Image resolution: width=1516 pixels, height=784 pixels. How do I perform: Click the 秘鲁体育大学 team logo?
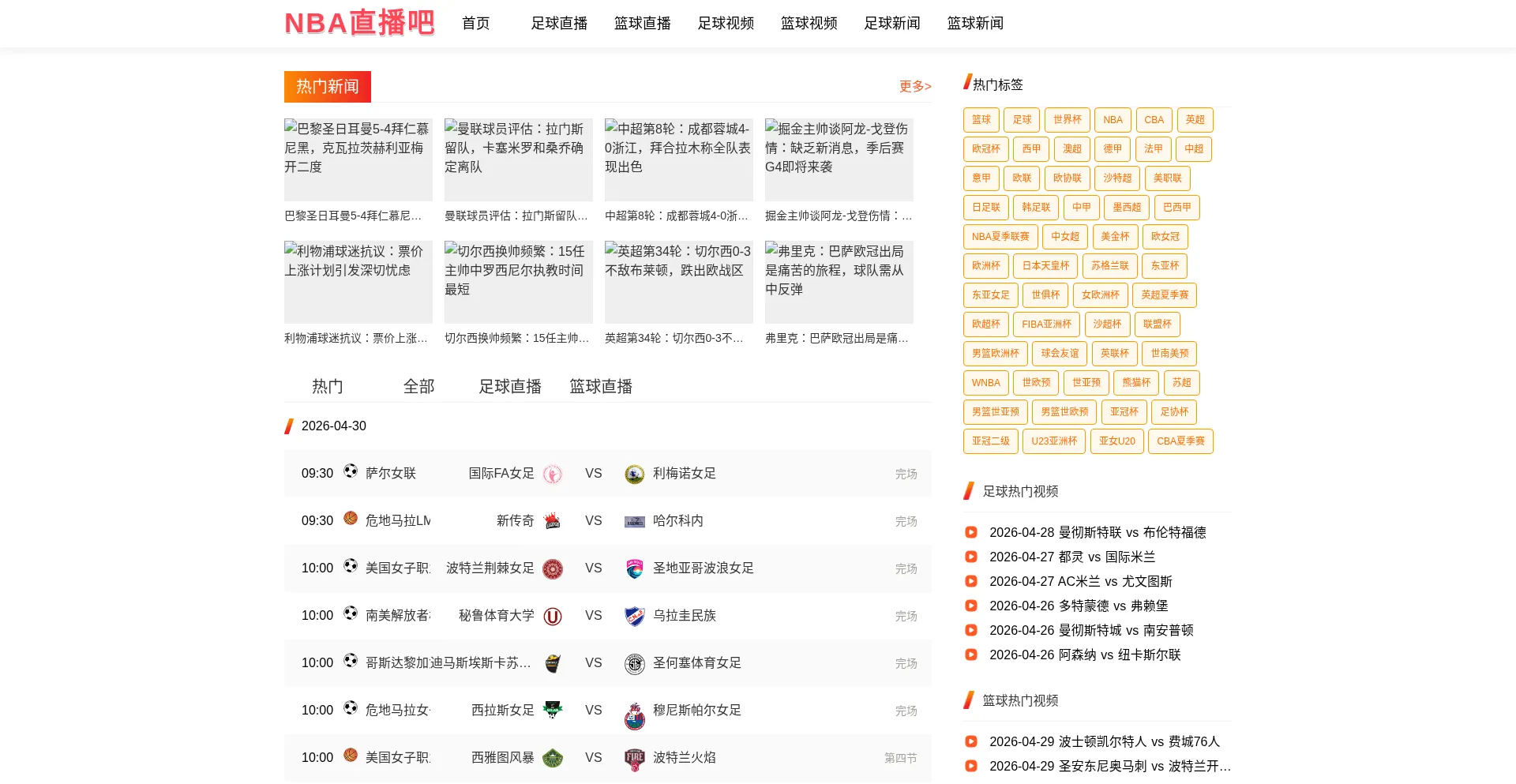tap(553, 616)
